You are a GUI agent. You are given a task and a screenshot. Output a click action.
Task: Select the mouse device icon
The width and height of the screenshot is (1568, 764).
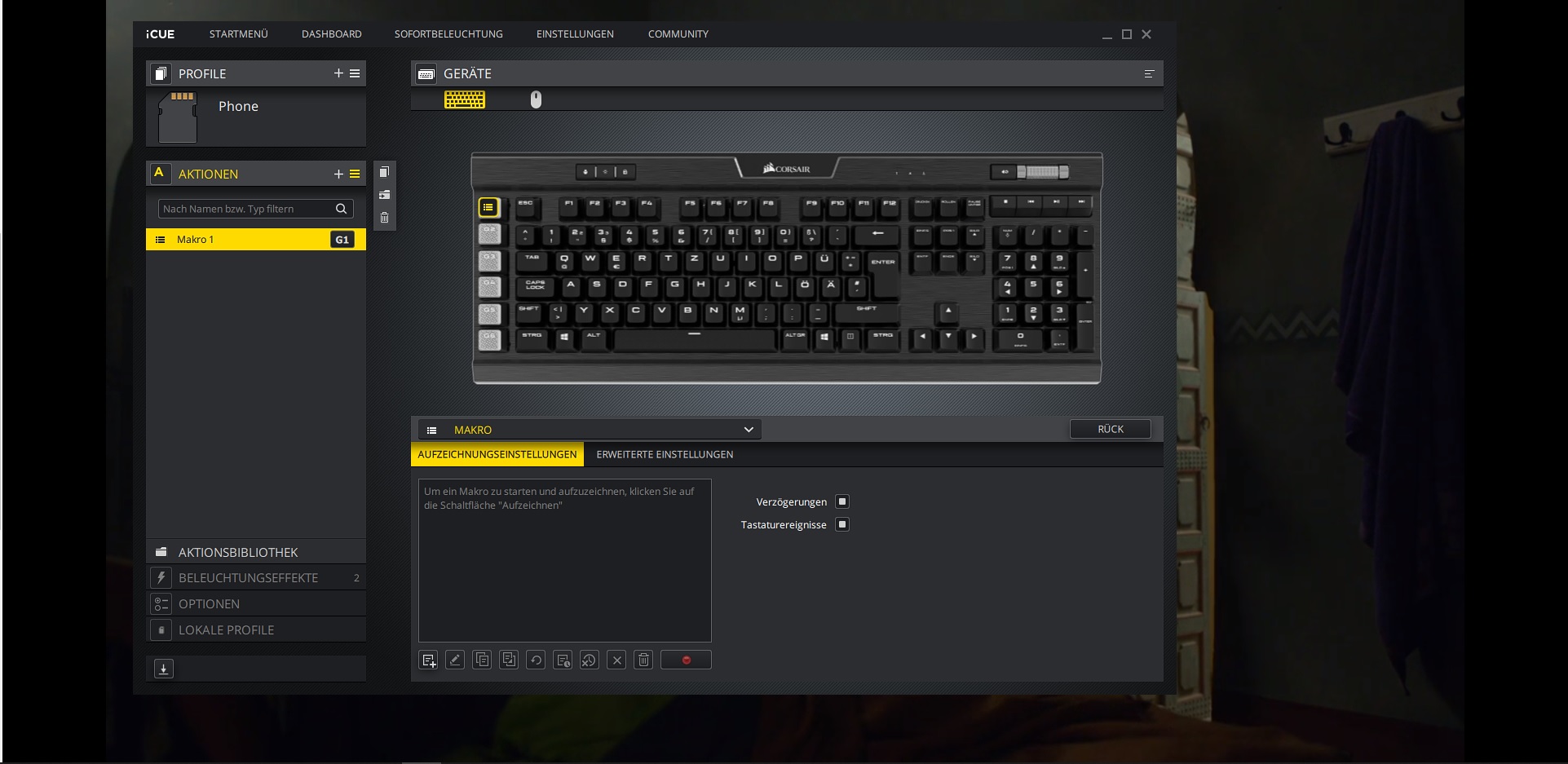point(536,99)
